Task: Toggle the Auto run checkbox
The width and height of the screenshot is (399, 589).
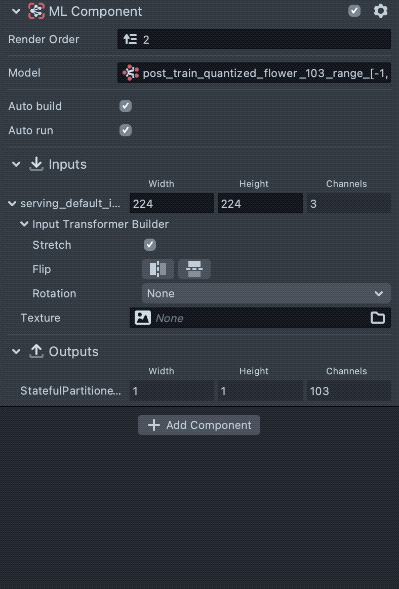Action: (x=125, y=130)
